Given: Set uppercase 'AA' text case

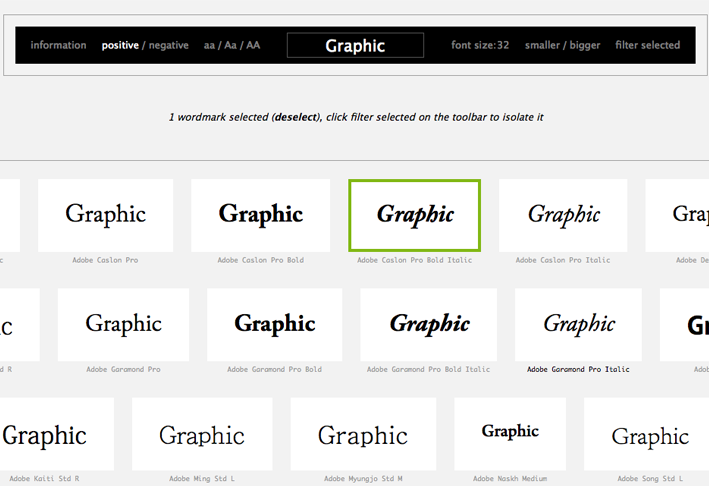Looking at the screenshot, I should [x=253, y=45].
